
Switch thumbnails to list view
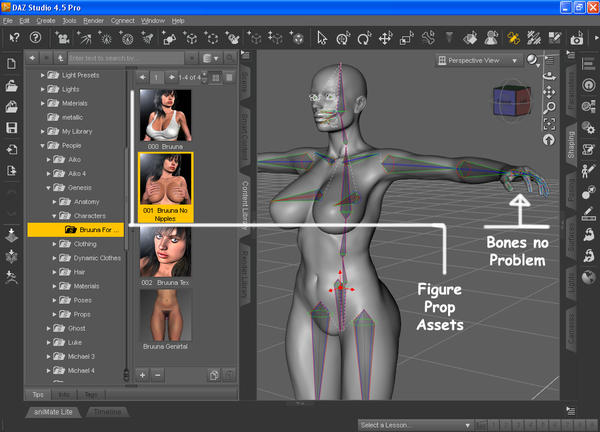229,78
